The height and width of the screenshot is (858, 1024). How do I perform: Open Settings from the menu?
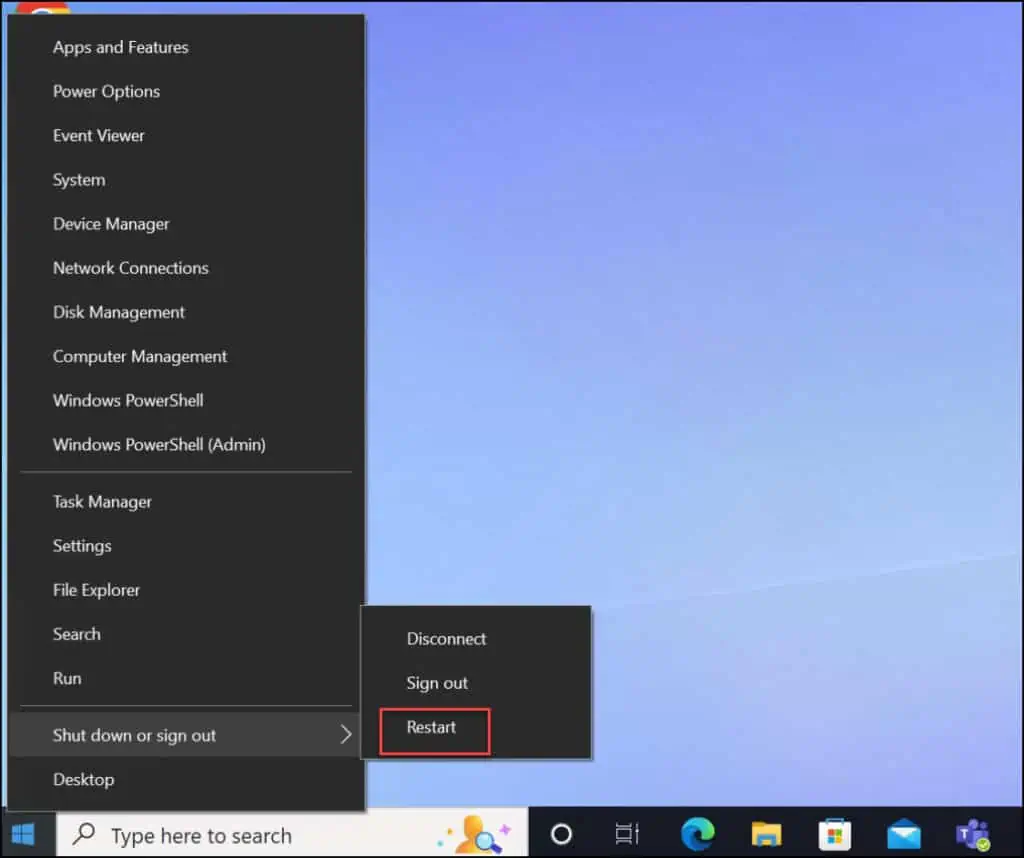pos(185,546)
